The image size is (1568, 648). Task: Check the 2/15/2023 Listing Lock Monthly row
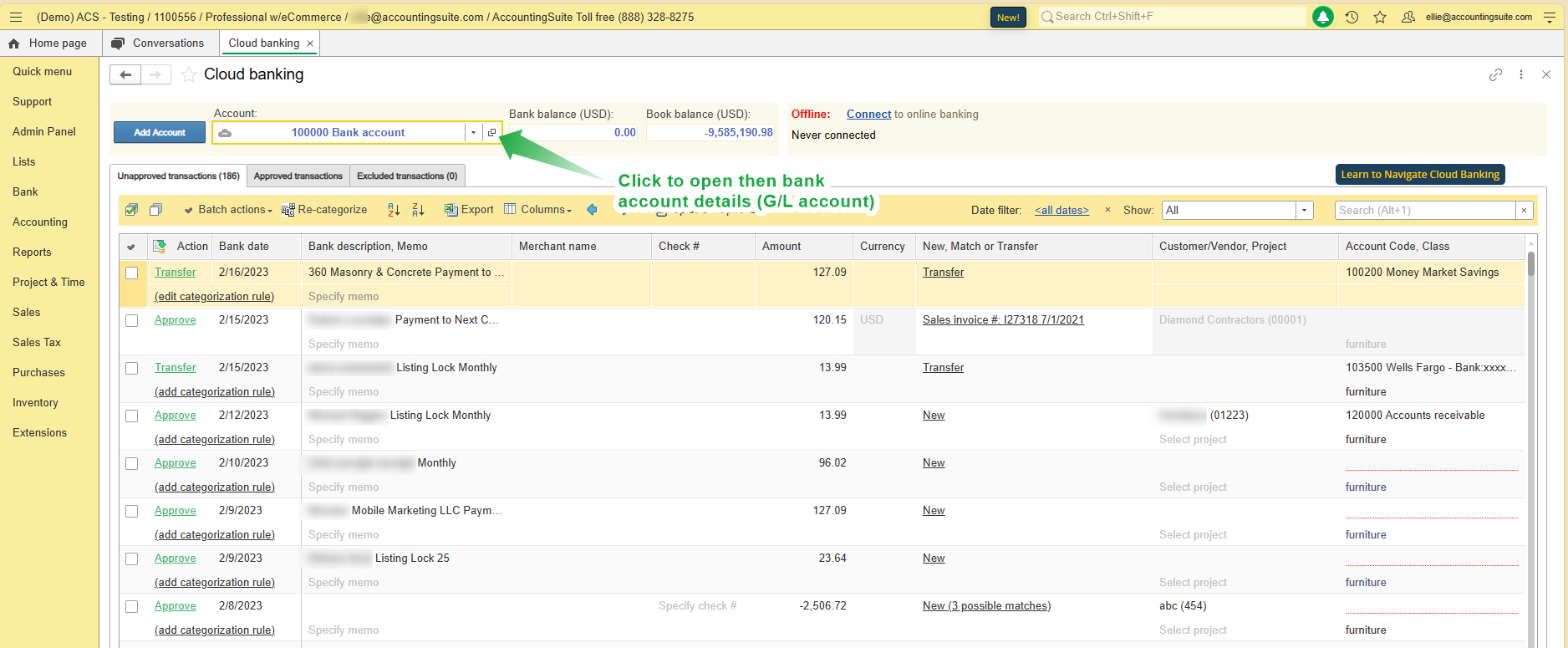pos(131,368)
